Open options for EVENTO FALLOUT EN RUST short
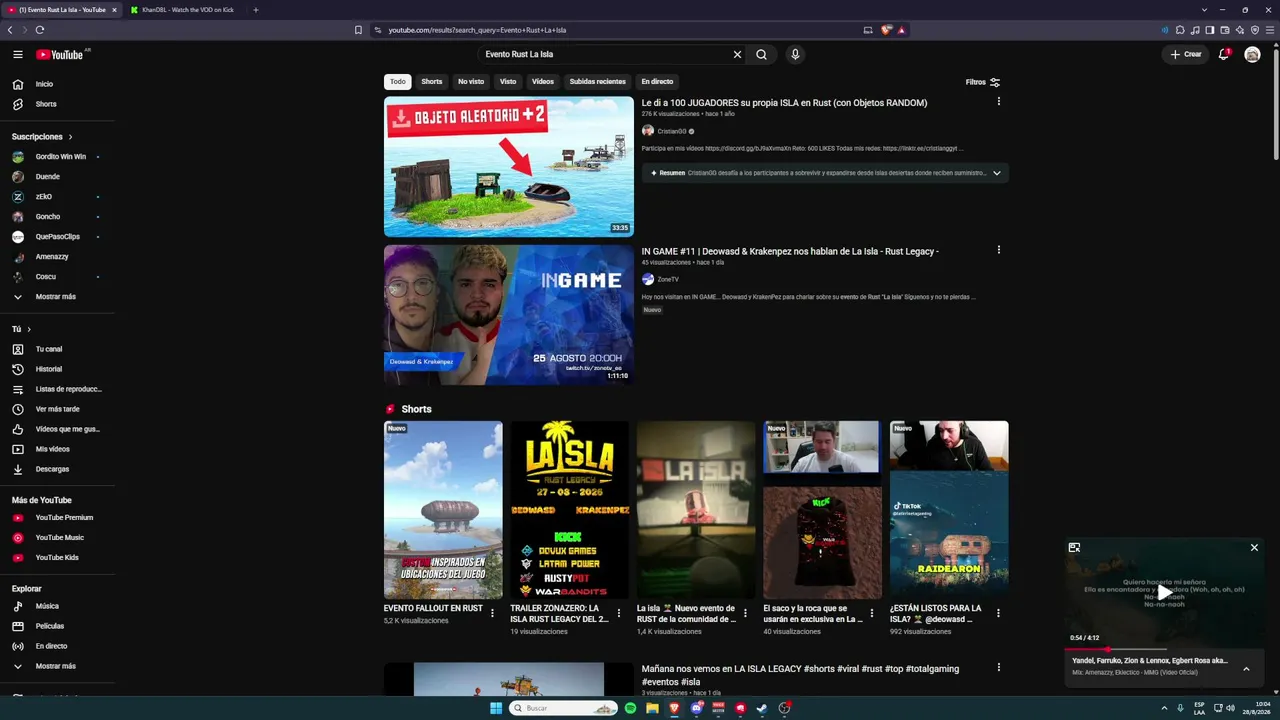 (492, 613)
